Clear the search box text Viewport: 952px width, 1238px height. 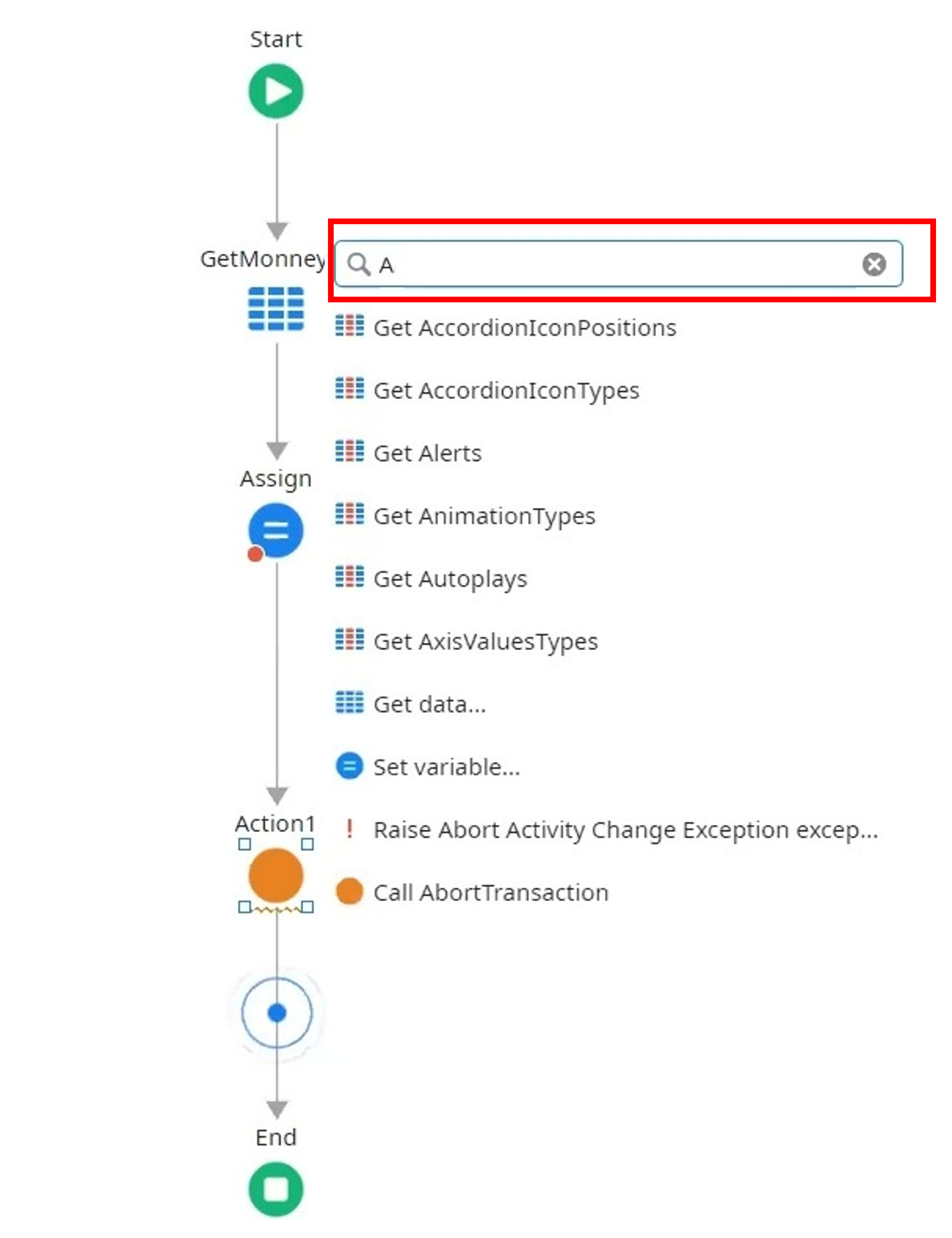873,264
